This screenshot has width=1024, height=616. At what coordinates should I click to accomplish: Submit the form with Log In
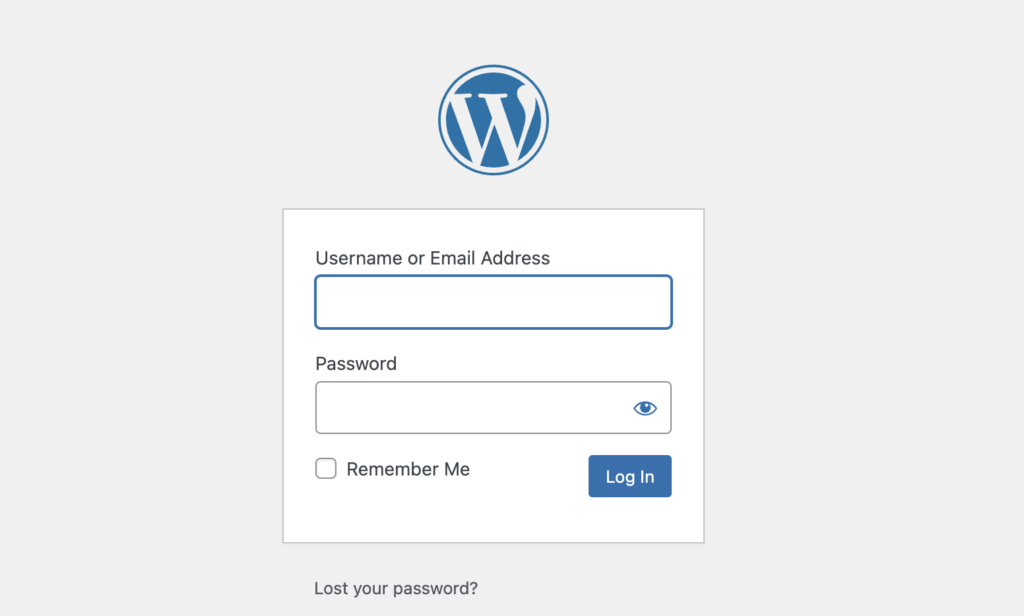pos(629,477)
